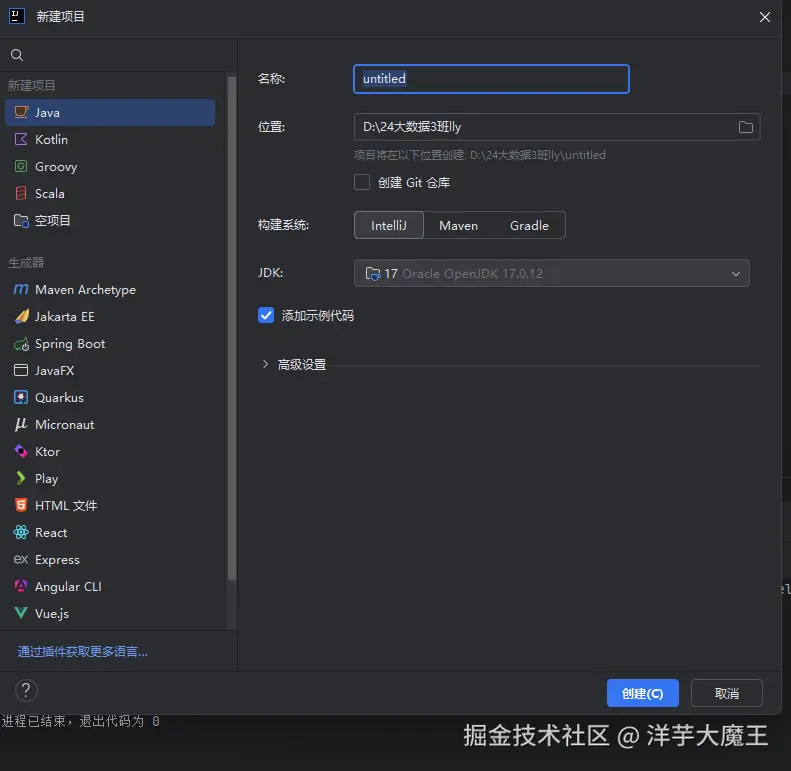Switch build system to Maven
This screenshot has width=791, height=771.
(458, 226)
